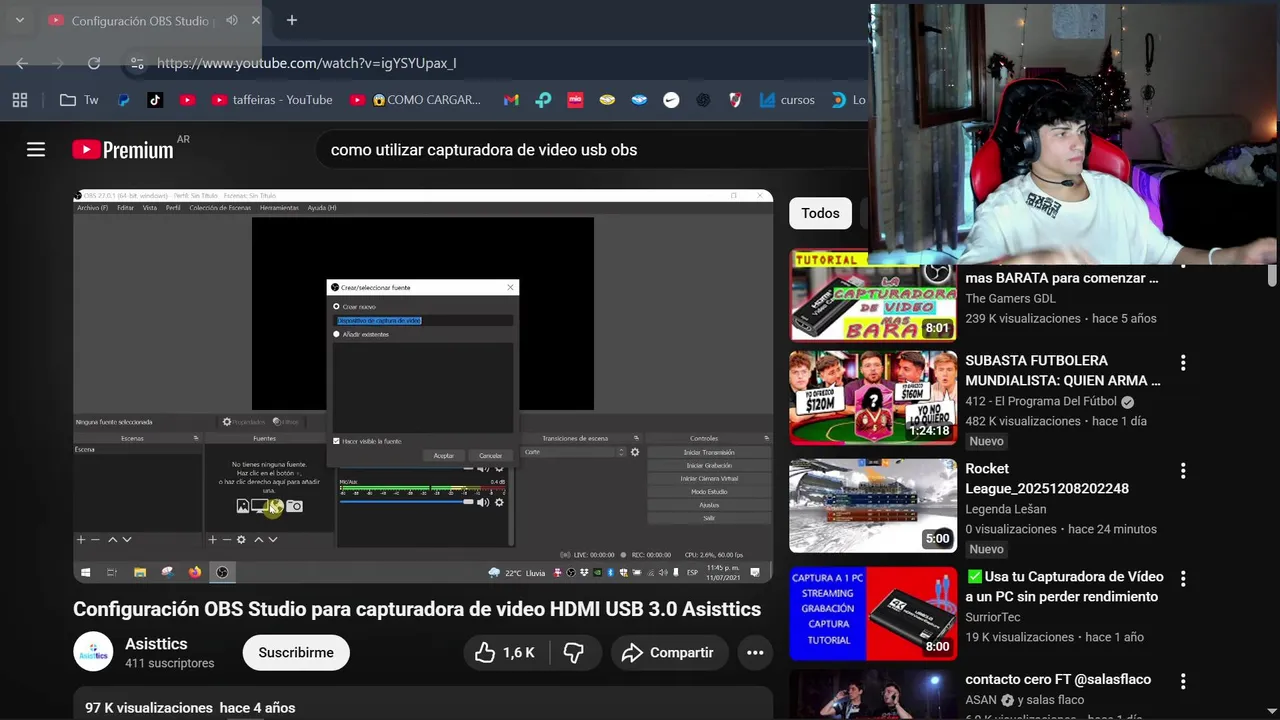This screenshot has height=720, width=1280.
Task: Expand the 'Corte' transition combo box
Action: click(x=574, y=452)
